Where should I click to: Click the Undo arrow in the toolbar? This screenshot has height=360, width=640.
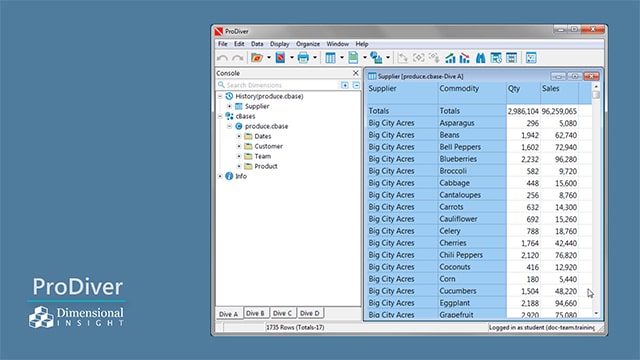(x=222, y=58)
